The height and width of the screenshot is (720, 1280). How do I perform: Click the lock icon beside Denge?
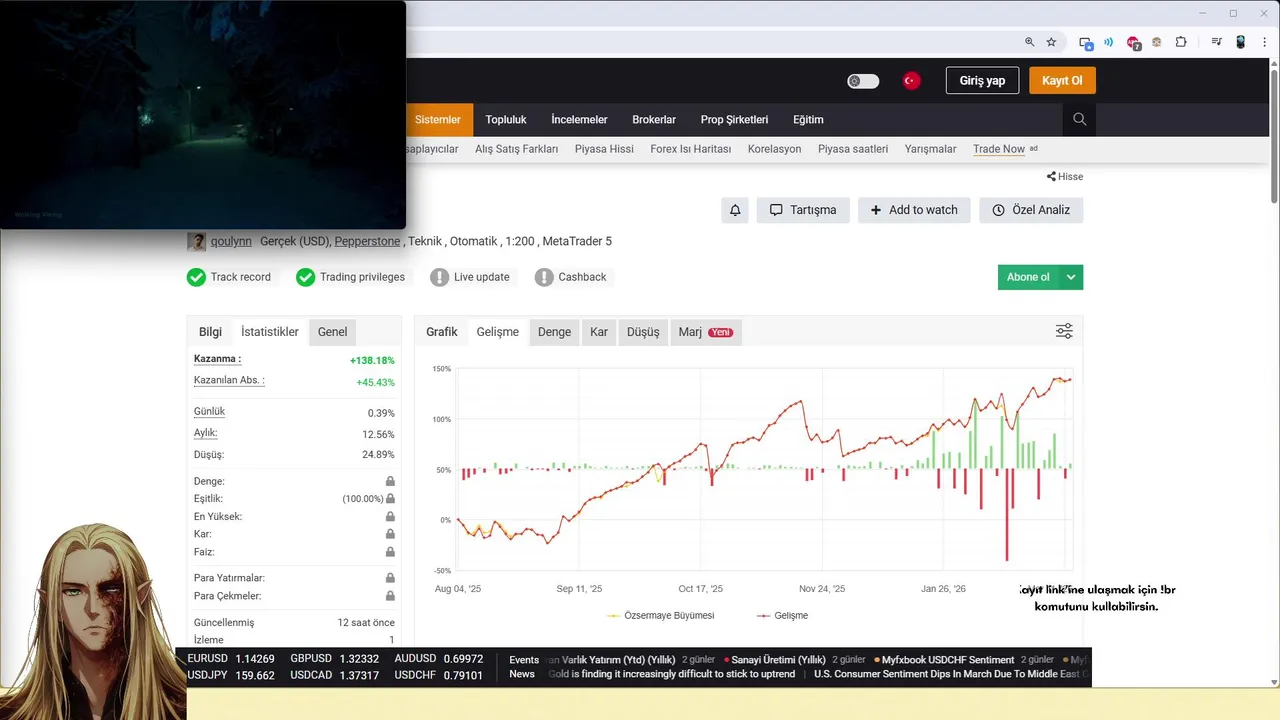pos(390,481)
